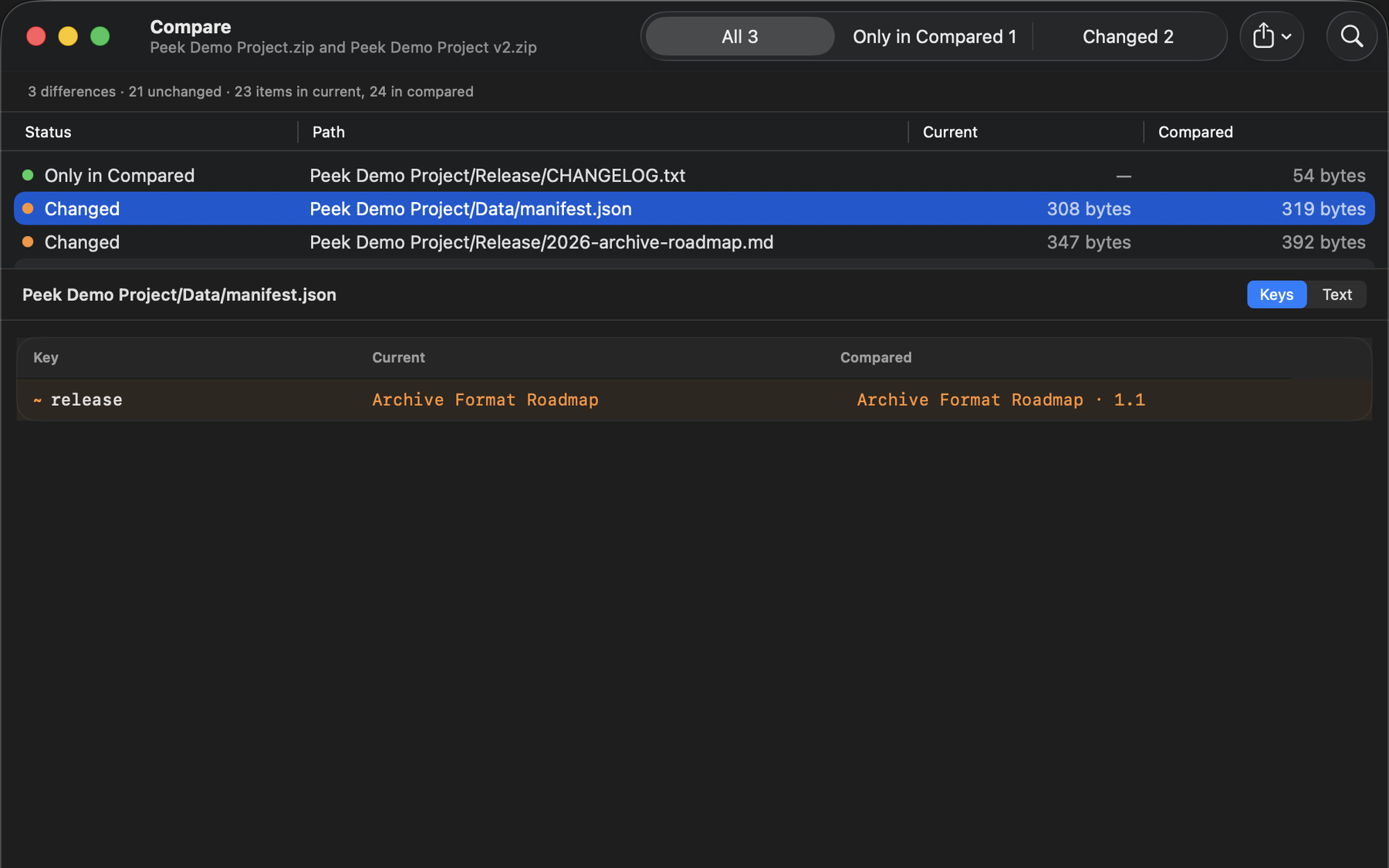
Task: Click the green Only in Compared status dot
Action: point(28,175)
